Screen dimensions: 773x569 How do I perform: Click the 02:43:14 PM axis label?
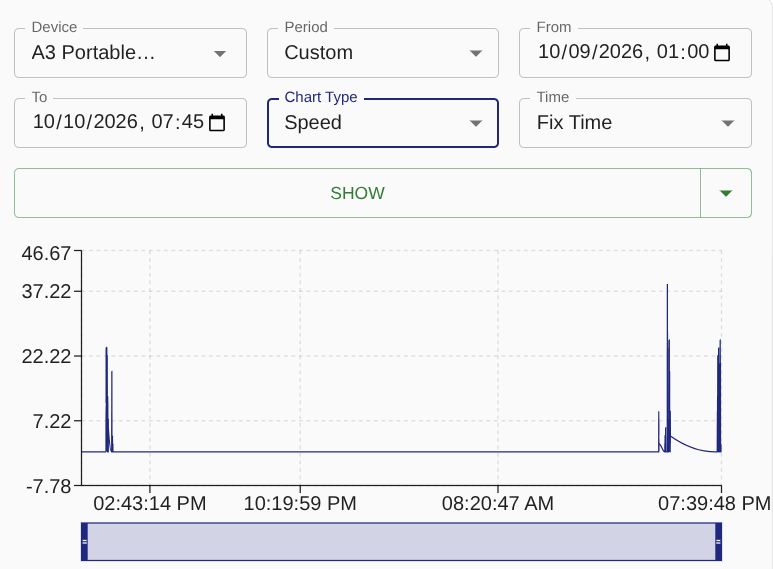tap(149, 503)
